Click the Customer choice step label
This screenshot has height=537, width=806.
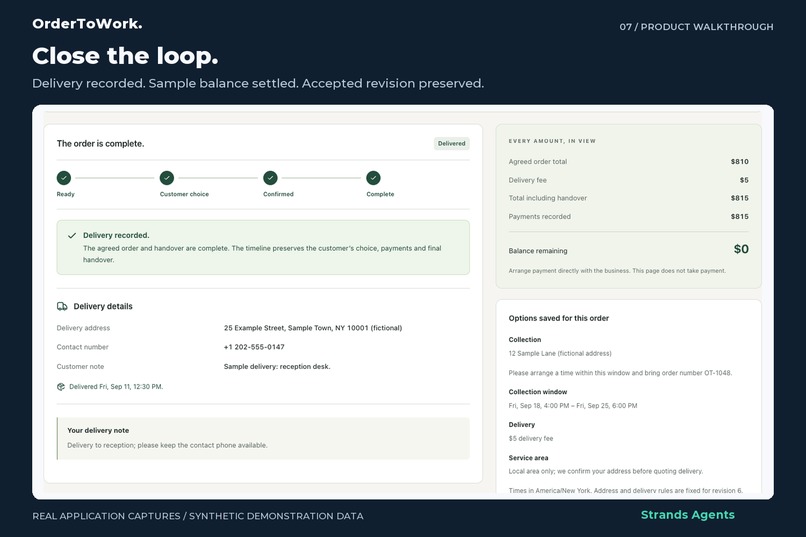pyautogui.click(x=184, y=194)
